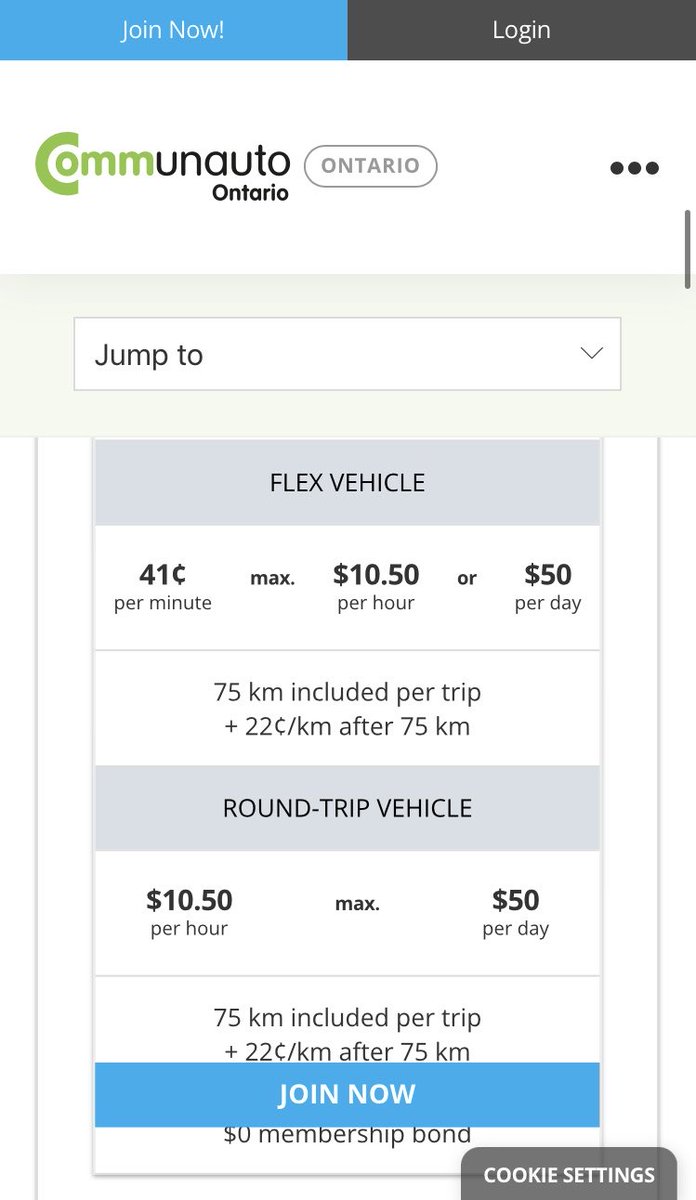The image size is (696, 1200).
Task: Select the ONTARIO region pill
Action: pos(370,166)
